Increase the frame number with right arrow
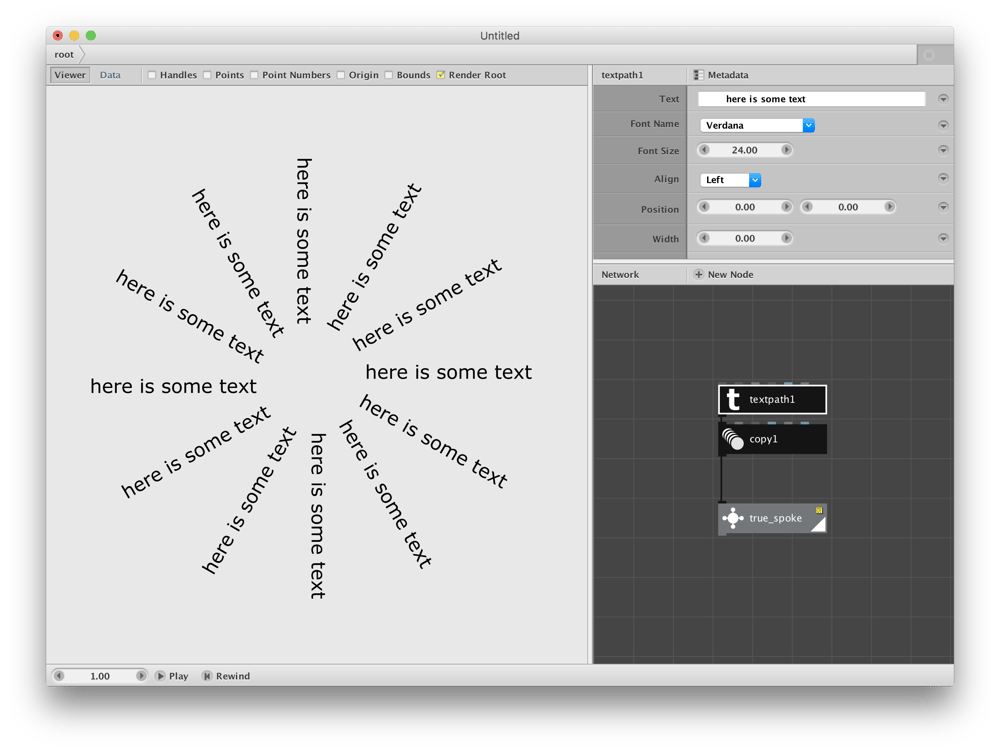This screenshot has height=752, width=1000. tap(140, 675)
